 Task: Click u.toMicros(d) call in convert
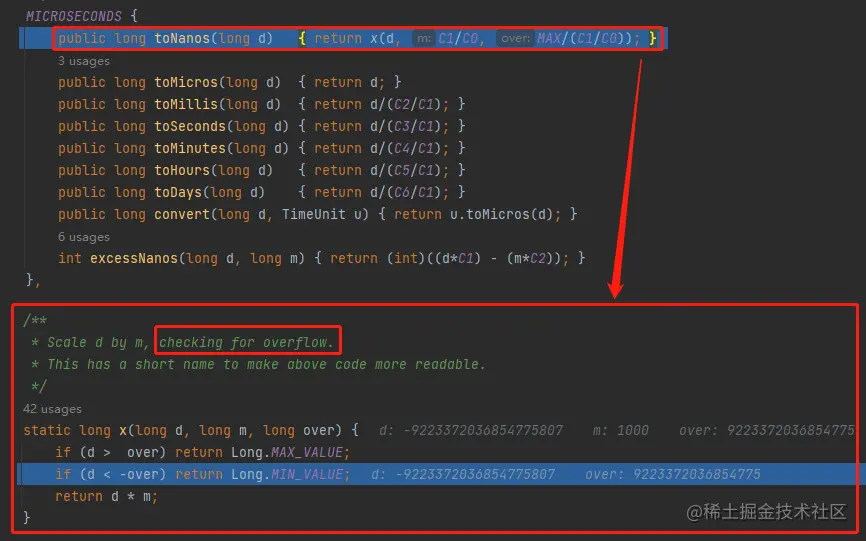[501, 214]
